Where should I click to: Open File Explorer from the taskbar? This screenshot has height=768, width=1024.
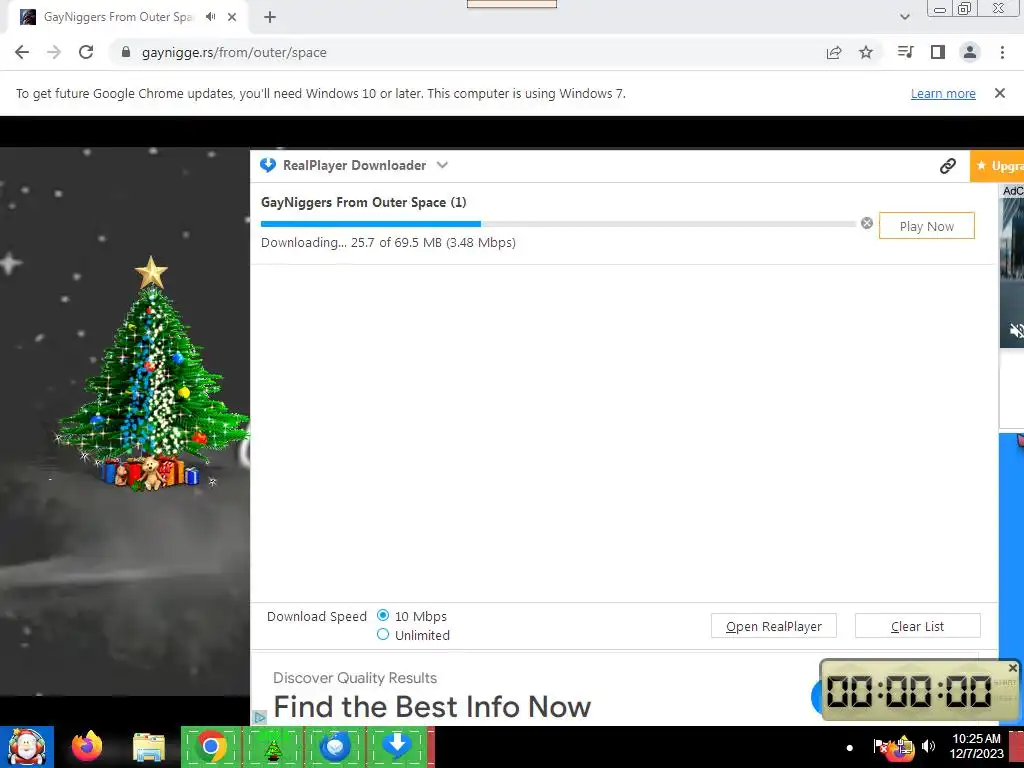(x=149, y=748)
